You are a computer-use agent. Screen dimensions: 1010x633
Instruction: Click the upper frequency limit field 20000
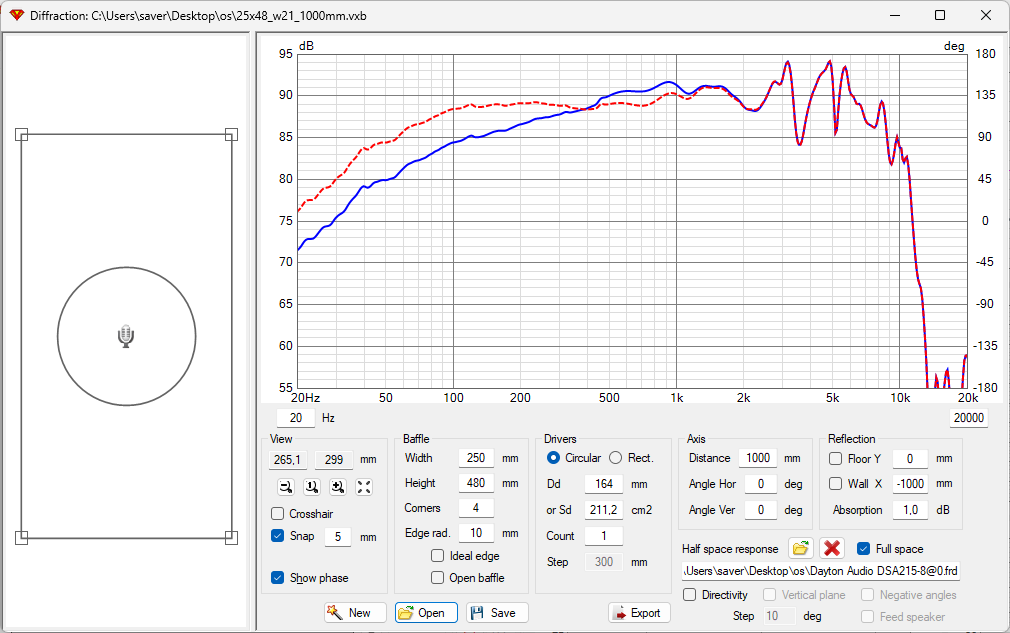click(969, 418)
